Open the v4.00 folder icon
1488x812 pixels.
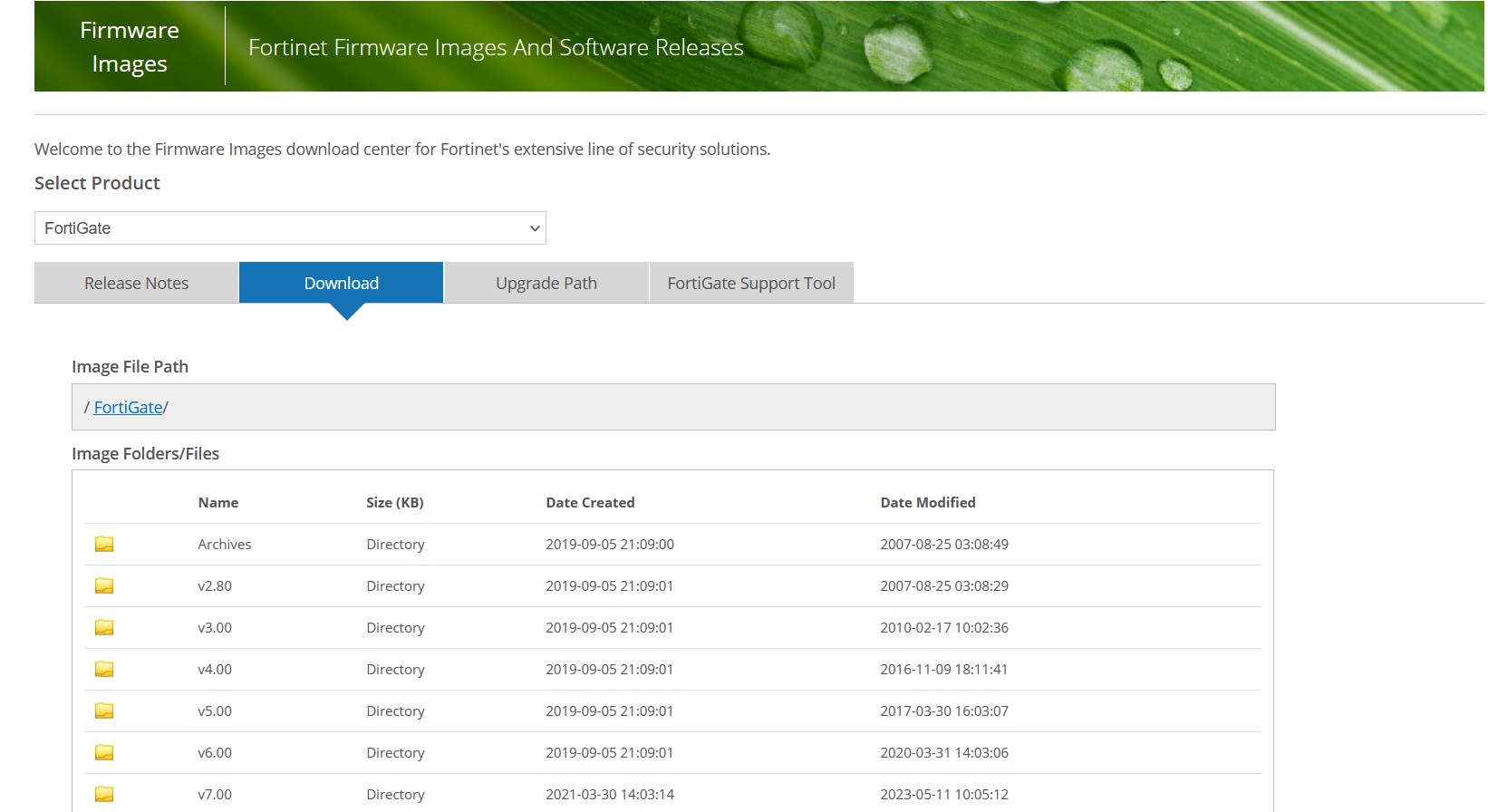104,669
